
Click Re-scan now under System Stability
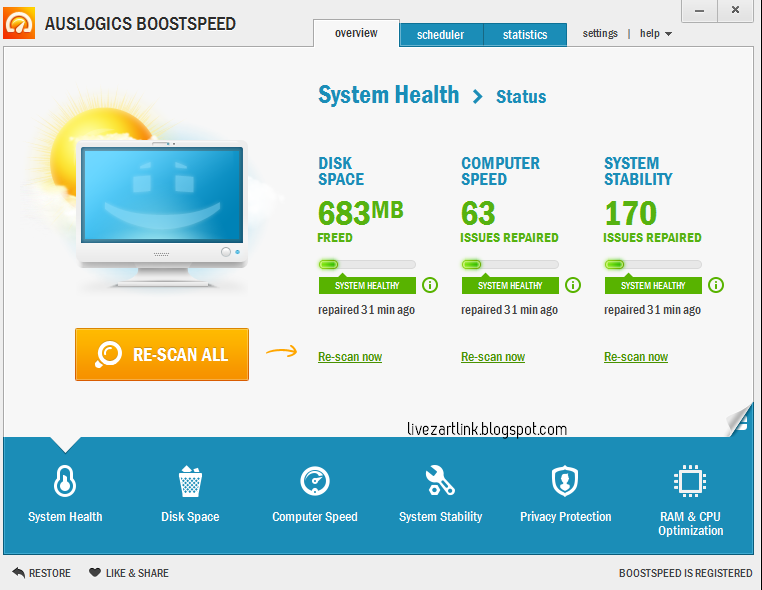[636, 357]
